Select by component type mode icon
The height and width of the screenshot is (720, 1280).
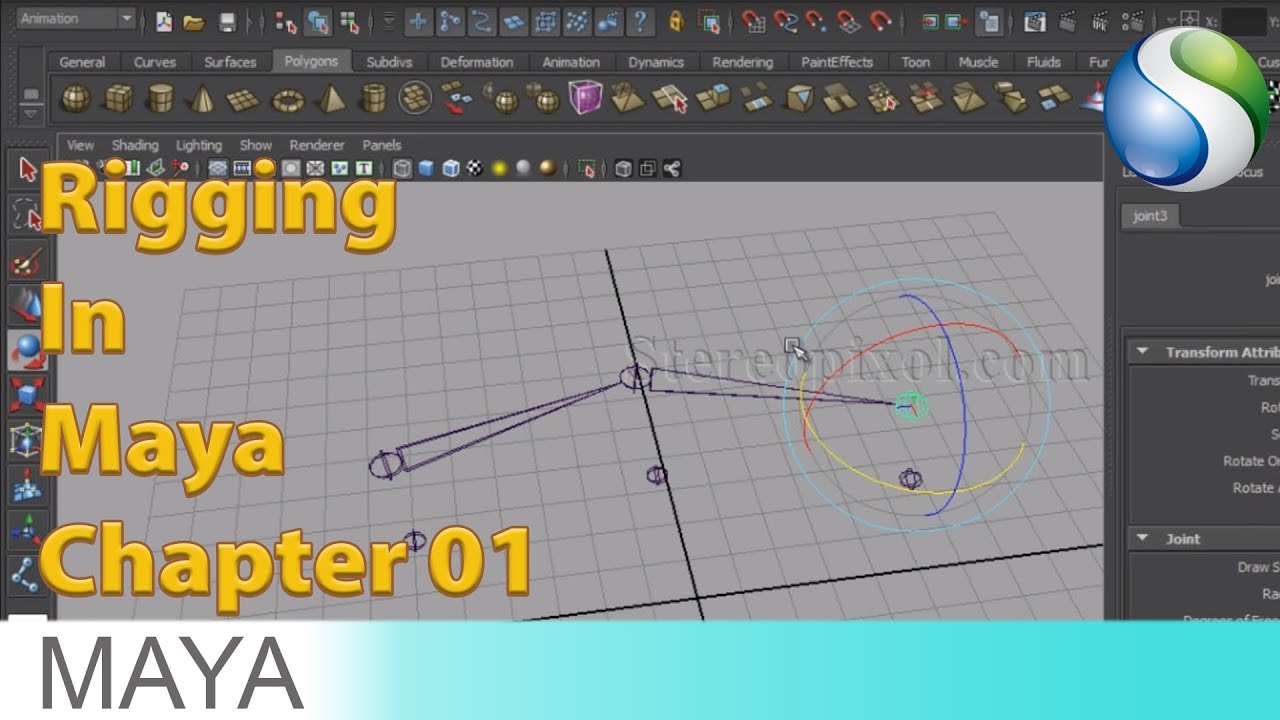pos(349,21)
